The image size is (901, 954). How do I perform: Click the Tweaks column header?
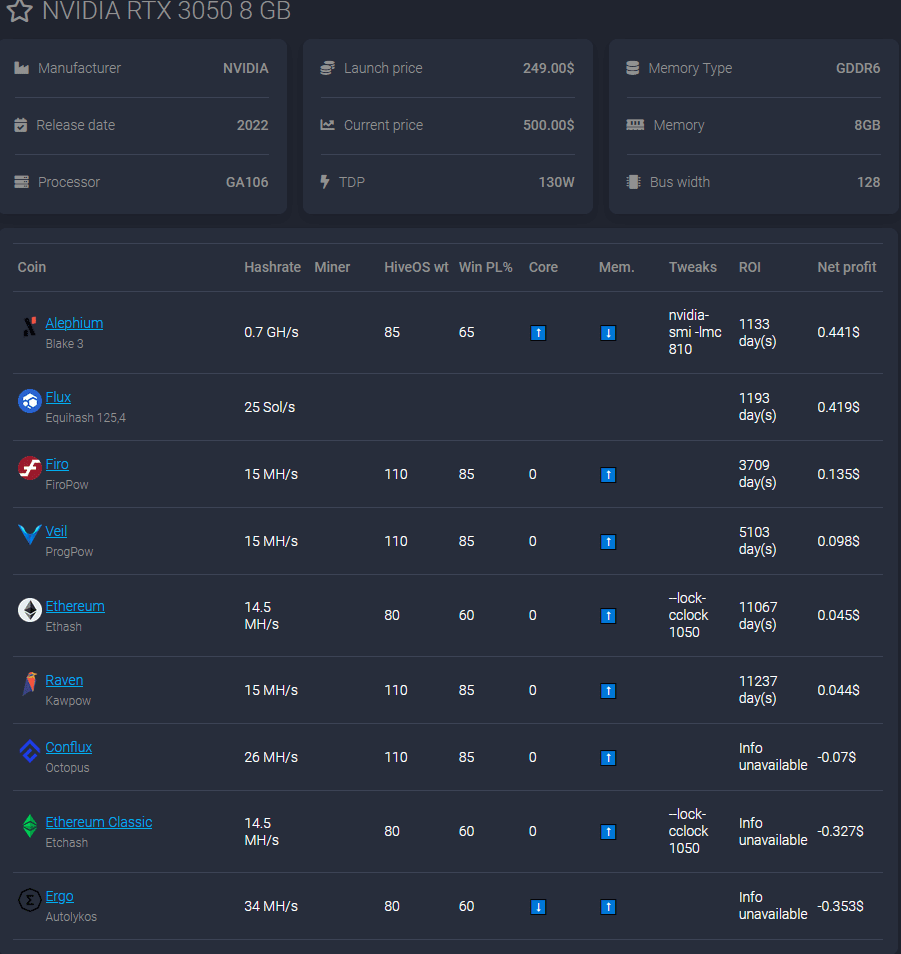[x=693, y=267]
